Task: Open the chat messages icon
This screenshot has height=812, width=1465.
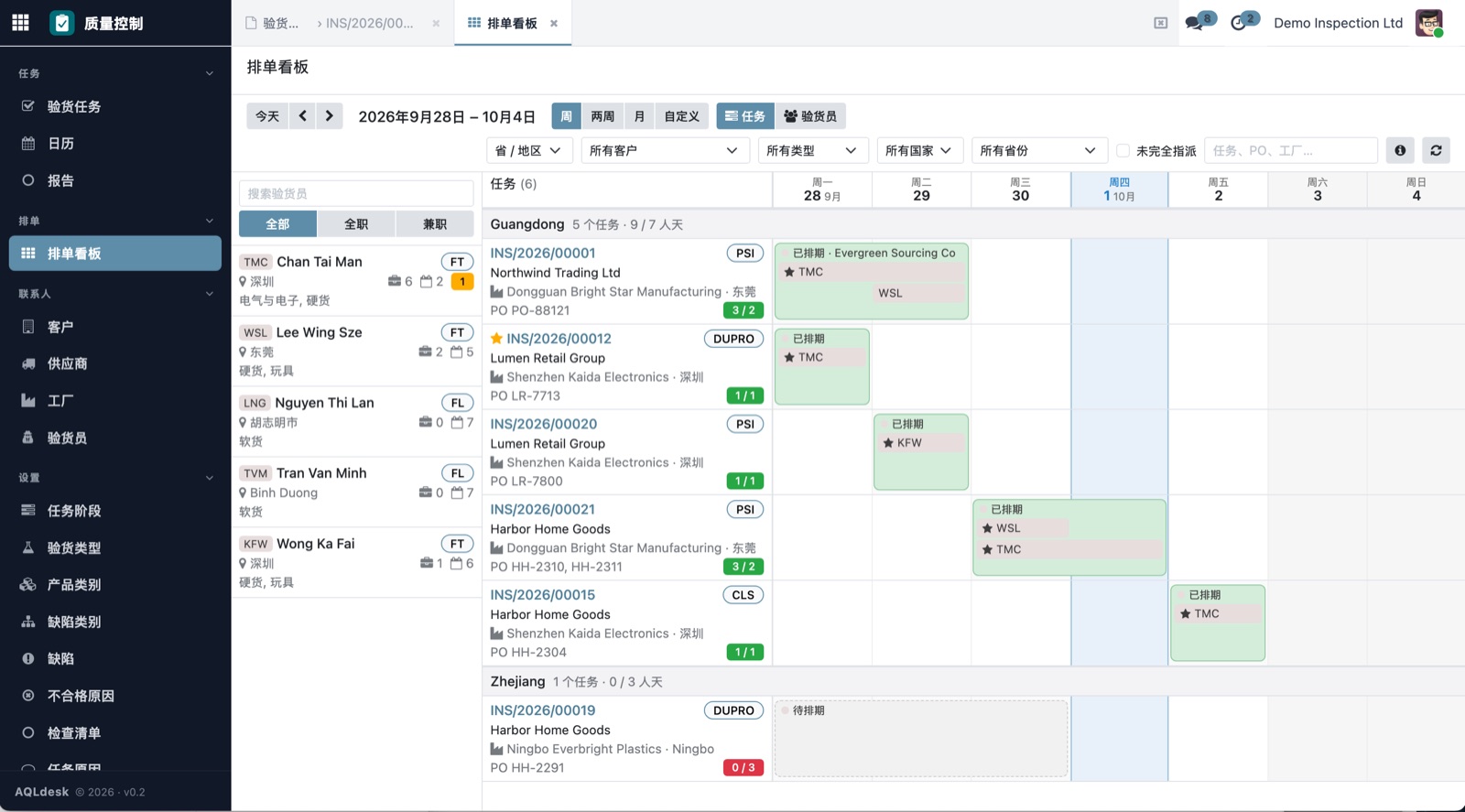Action: pos(1194,23)
